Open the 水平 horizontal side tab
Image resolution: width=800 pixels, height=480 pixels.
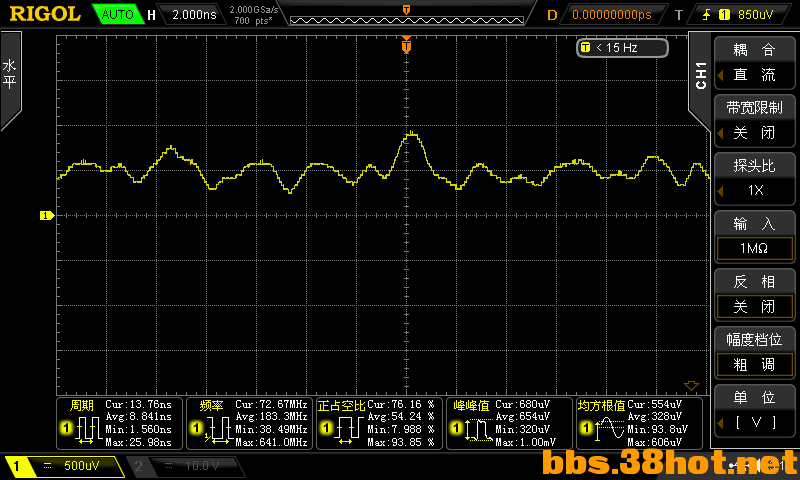pos(10,77)
